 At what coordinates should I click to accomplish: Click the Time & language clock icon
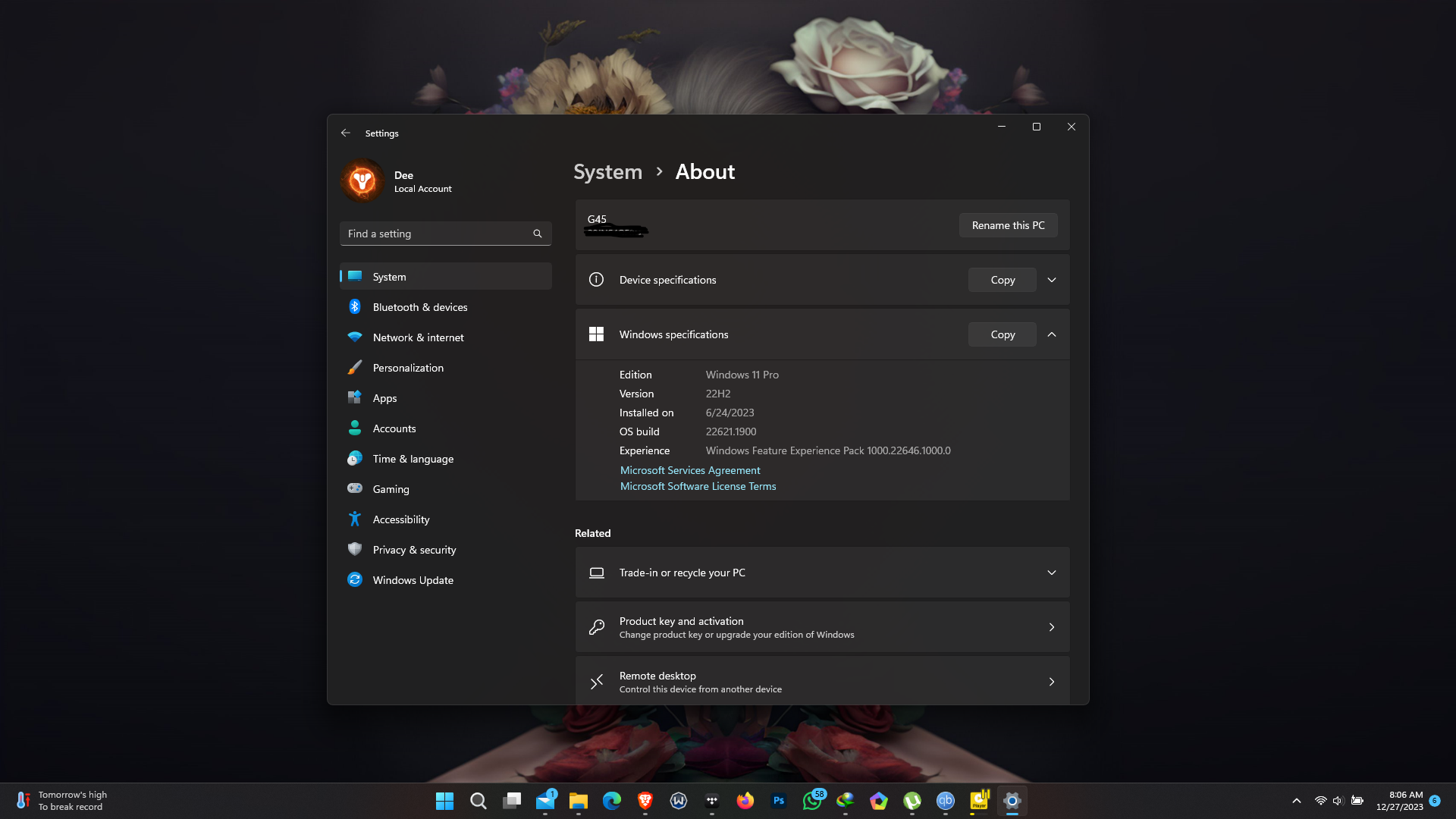tap(355, 459)
